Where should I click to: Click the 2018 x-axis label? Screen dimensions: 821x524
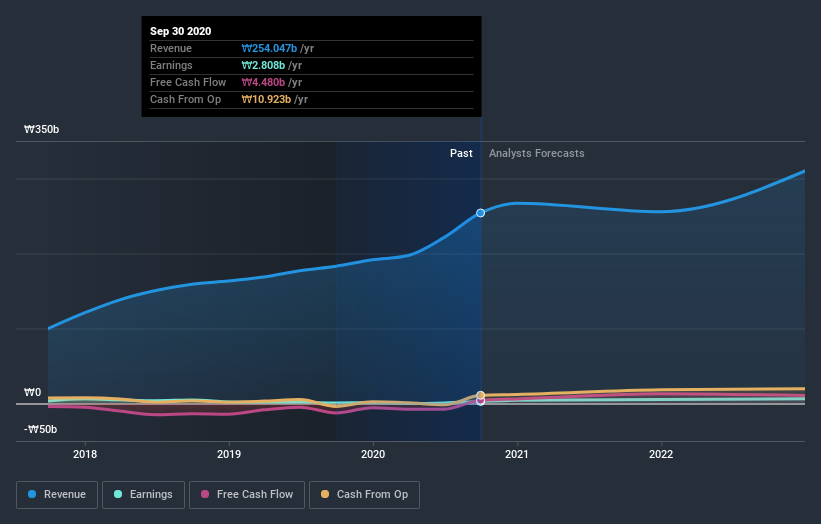click(85, 454)
